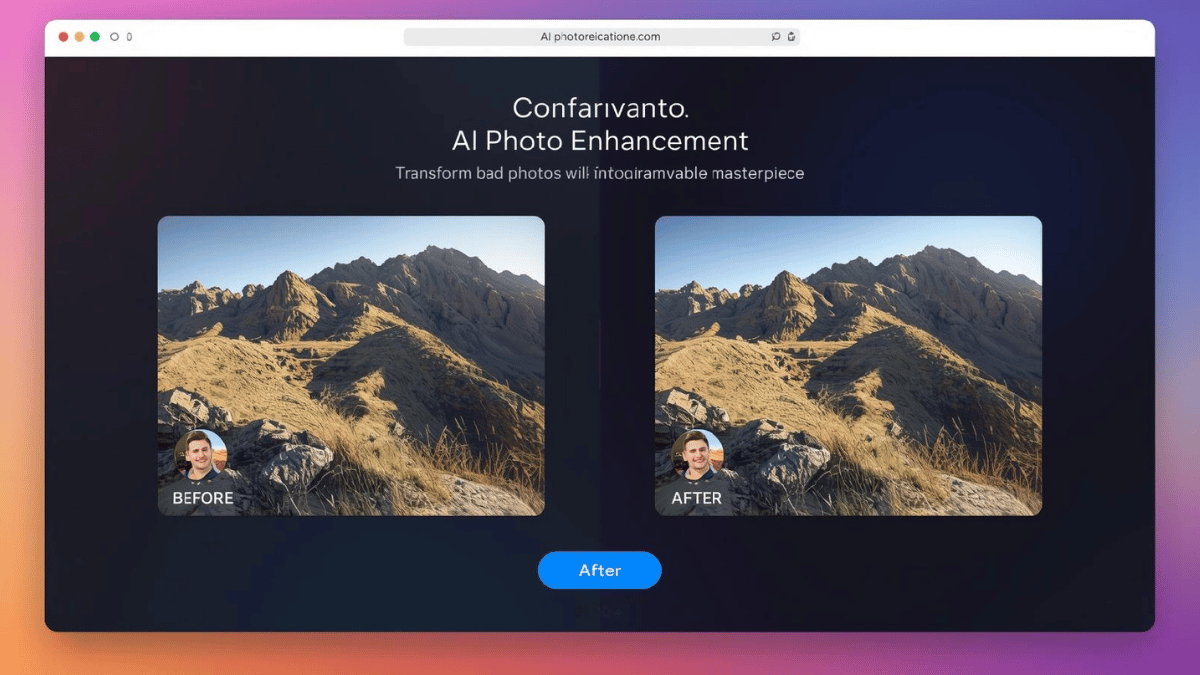This screenshot has width=1200, height=675.
Task: Click the comparison divider between the two photos
Action: (599, 365)
